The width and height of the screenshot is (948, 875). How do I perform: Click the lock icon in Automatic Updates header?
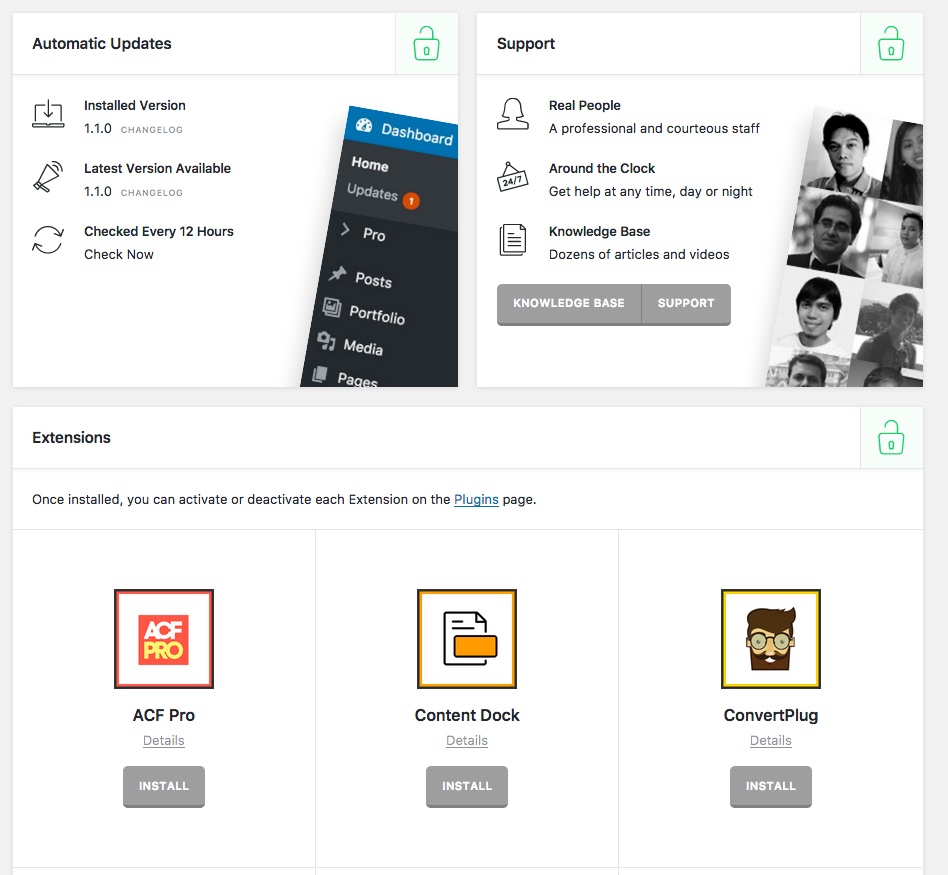pos(427,45)
